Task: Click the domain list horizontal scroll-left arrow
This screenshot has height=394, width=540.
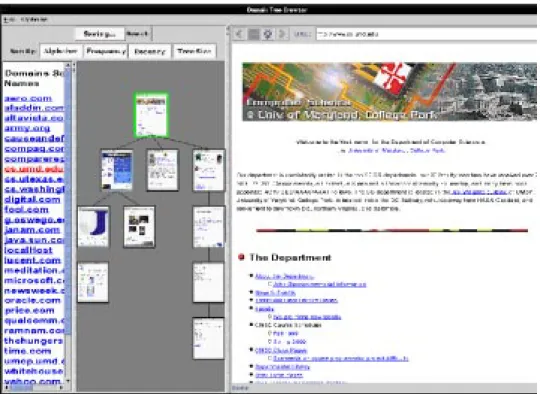Action: point(6,388)
